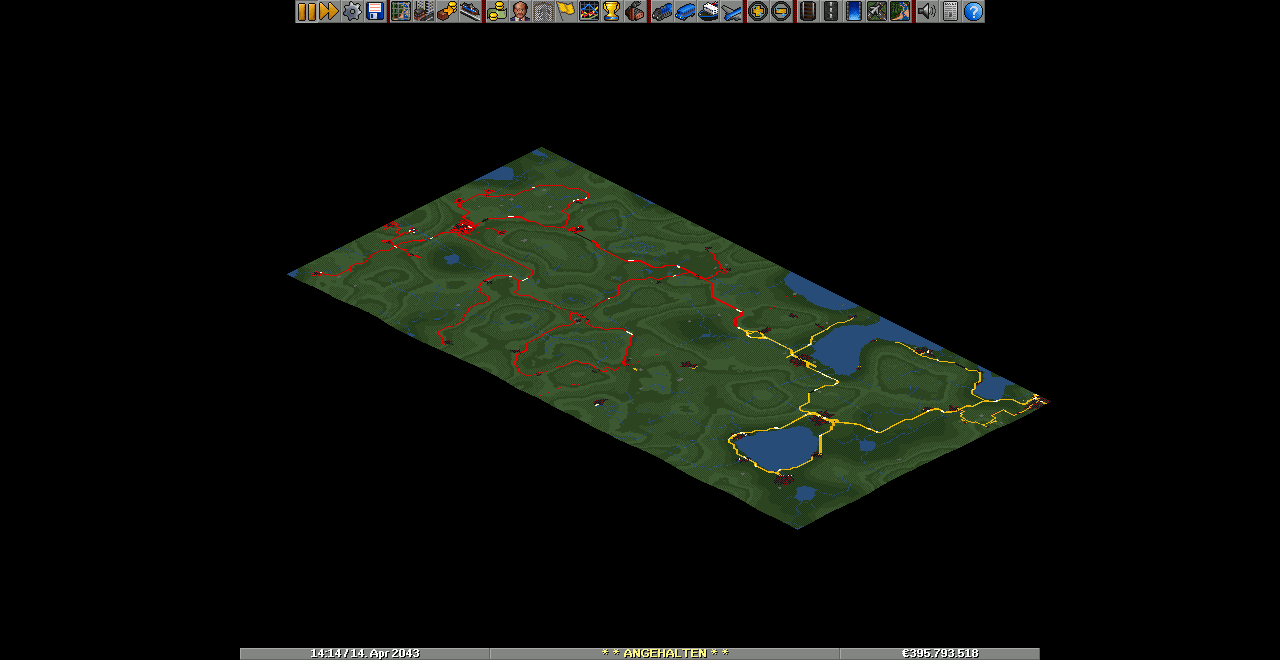Open the world map menu

click(401, 11)
